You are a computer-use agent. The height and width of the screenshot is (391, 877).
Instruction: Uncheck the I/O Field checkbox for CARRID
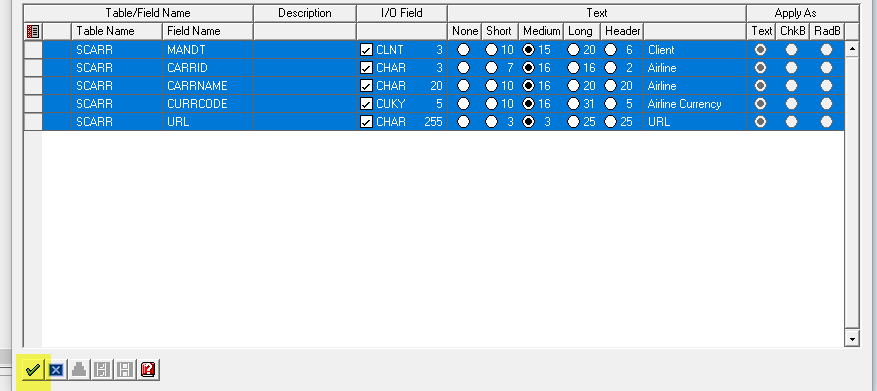366,68
